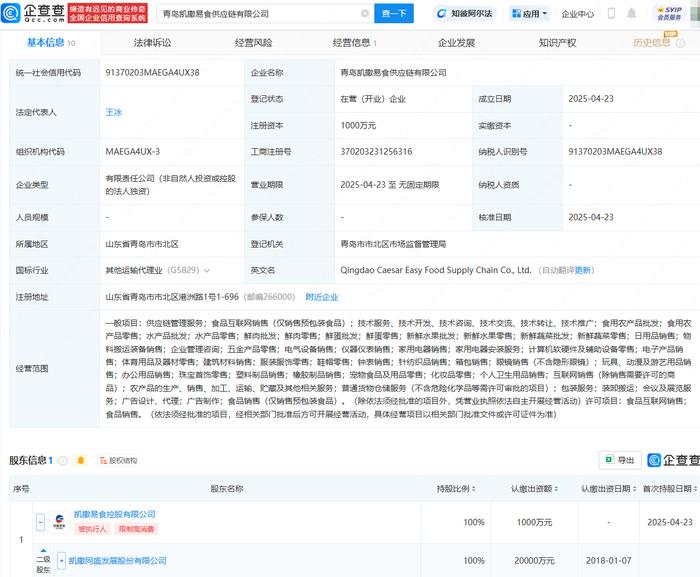
Task: Click the user avatar at the header's right edge
Action: tap(696, 13)
